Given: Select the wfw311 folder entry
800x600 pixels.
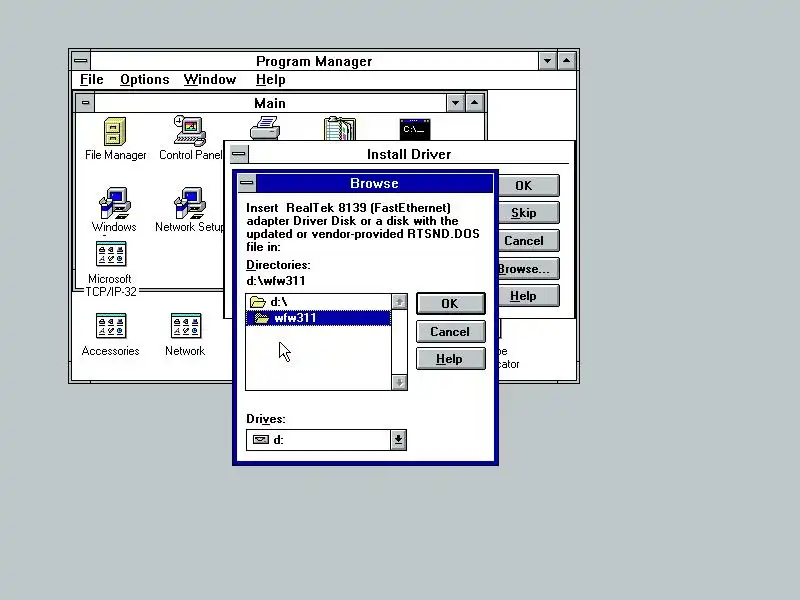Looking at the screenshot, I should (x=318, y=318).
